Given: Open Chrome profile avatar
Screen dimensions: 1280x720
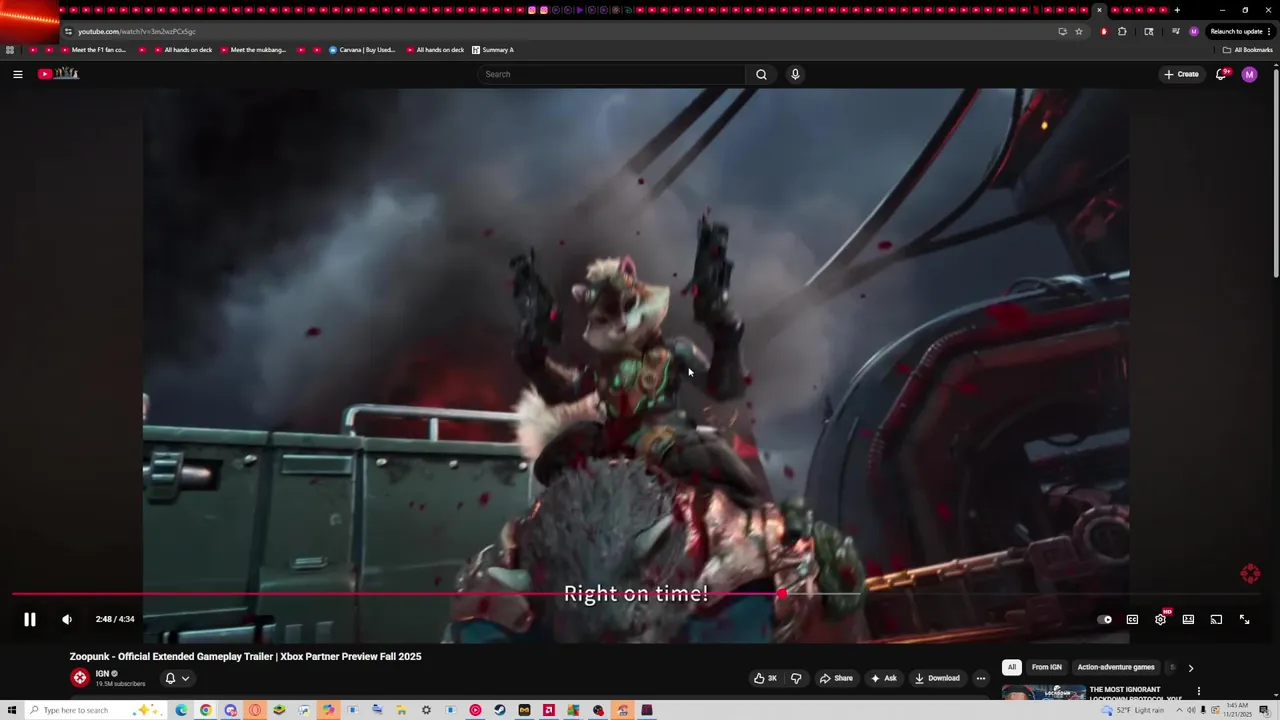Looking at the screenshot, I should 1194,31.
